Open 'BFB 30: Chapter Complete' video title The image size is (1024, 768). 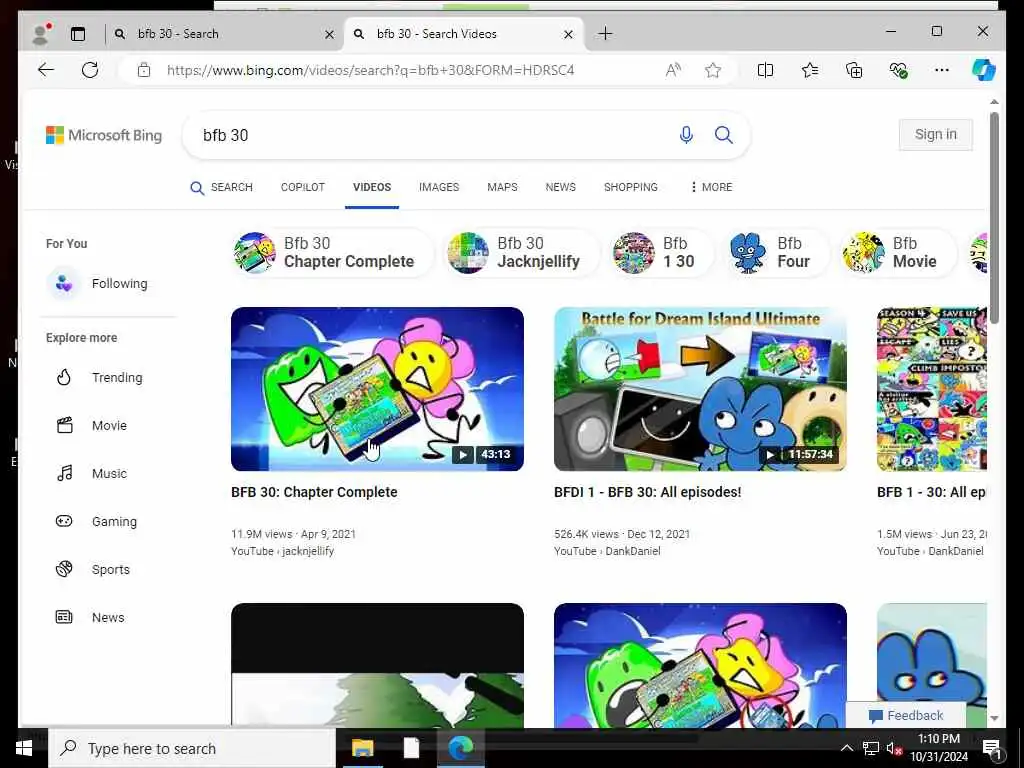[314, 492]
